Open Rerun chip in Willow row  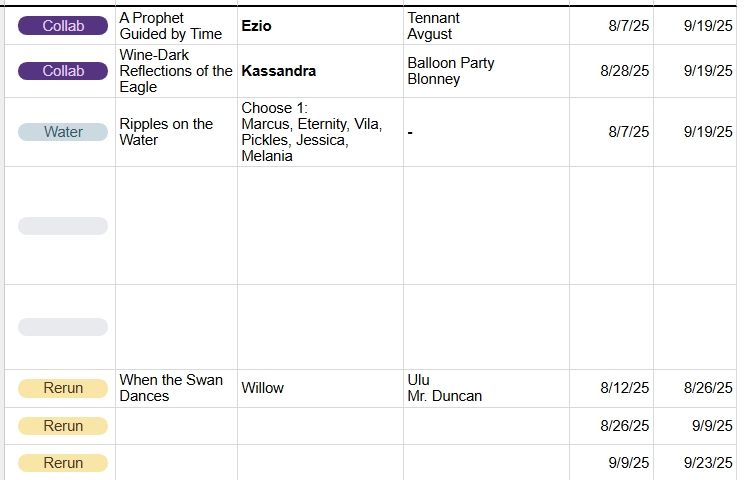coord(62,388)
